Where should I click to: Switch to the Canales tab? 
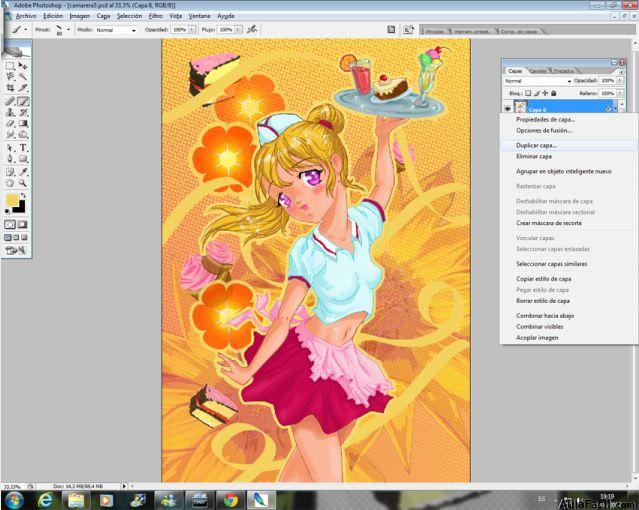538,71
